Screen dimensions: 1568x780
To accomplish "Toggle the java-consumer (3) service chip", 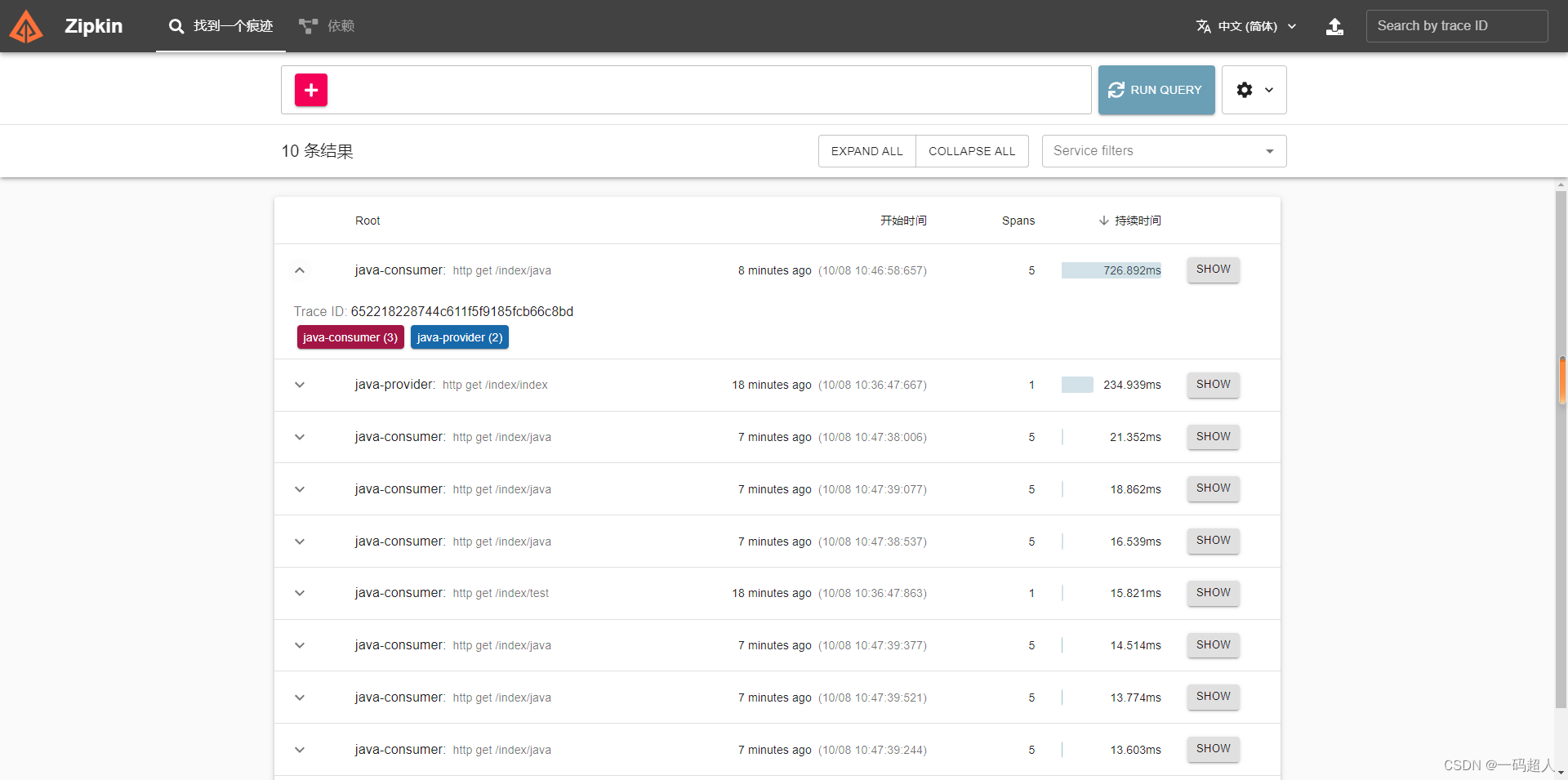I will [350, 337].
